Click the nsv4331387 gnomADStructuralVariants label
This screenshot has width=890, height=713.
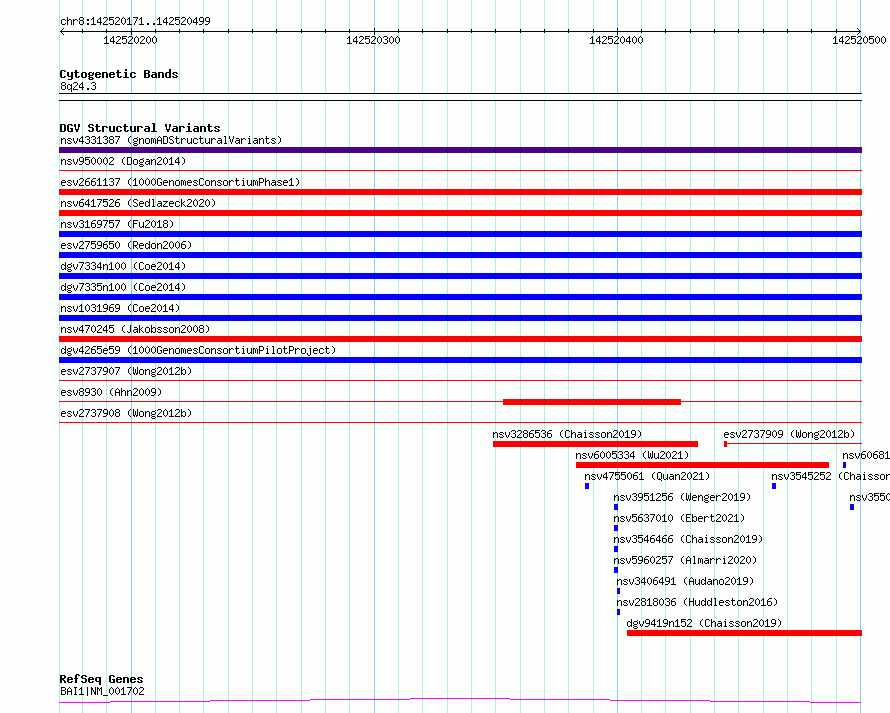point(170,140)
